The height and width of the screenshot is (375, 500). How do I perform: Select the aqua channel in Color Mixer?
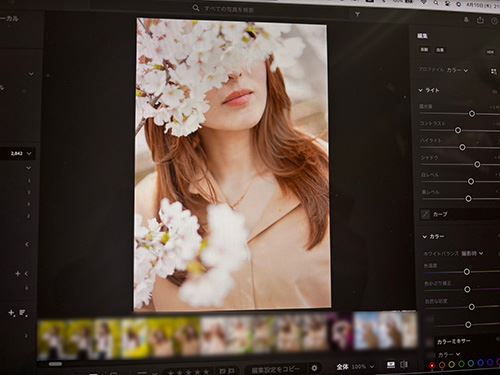pyautogui.click(x=471, y=363)
